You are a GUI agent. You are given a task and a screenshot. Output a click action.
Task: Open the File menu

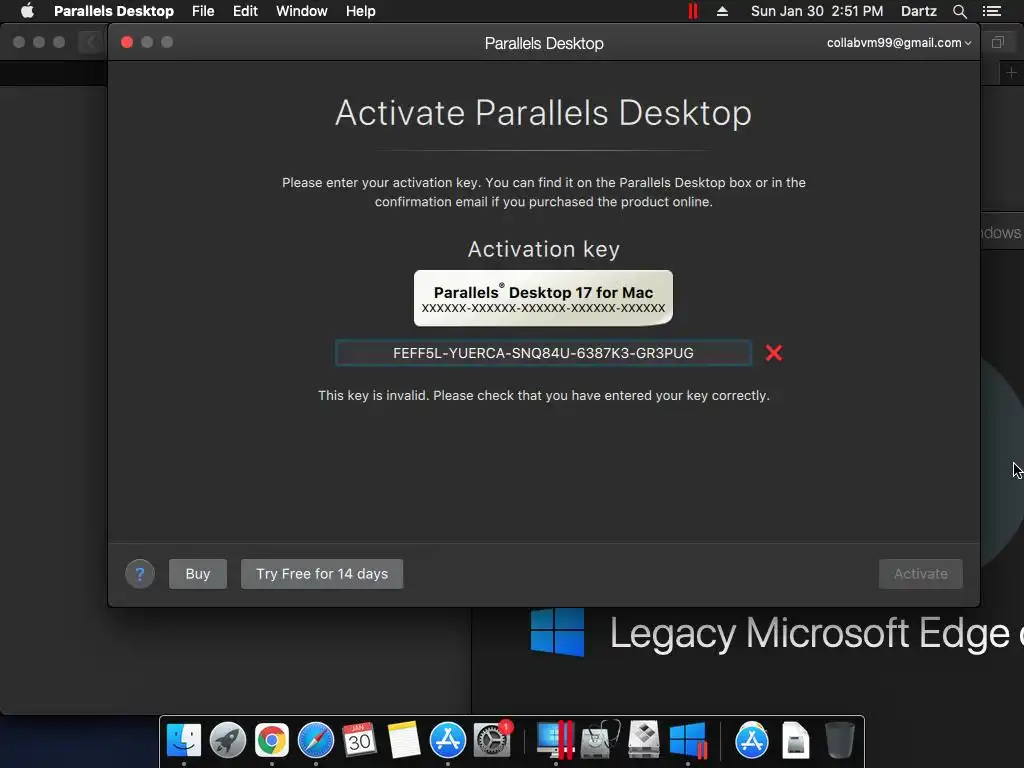point(203,11)
